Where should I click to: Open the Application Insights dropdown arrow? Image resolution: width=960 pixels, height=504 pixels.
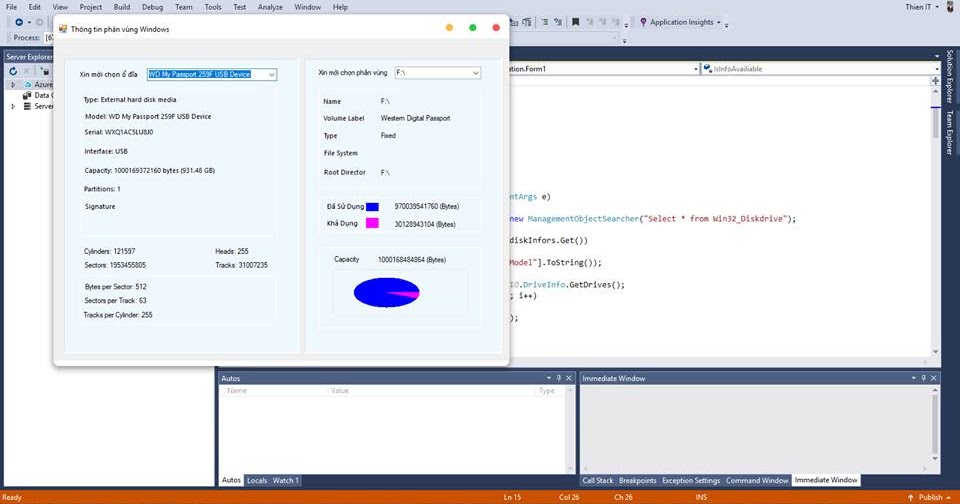[x=719, y=23]
